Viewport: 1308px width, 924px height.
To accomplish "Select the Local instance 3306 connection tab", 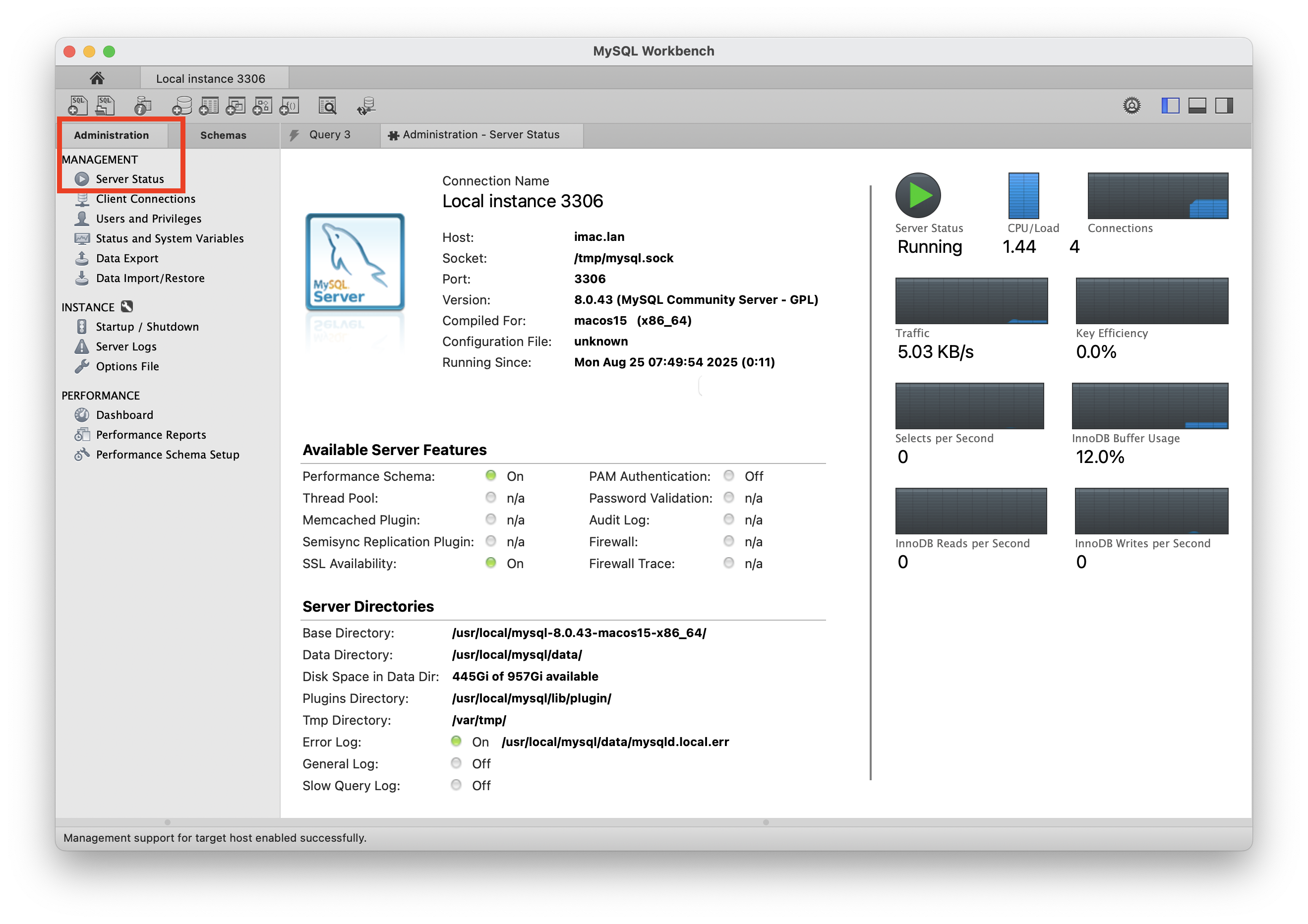I will pyautogui.click(x=211, y=79).
